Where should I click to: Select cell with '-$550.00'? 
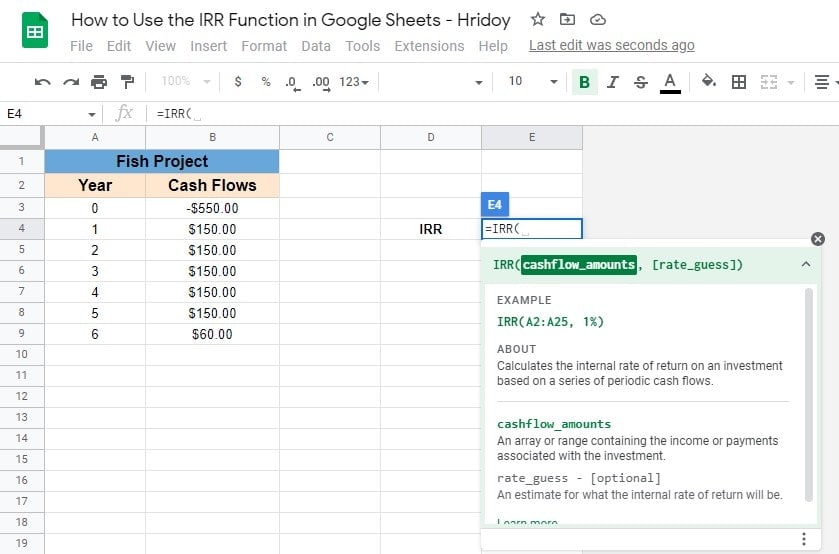tap(212, 208)
